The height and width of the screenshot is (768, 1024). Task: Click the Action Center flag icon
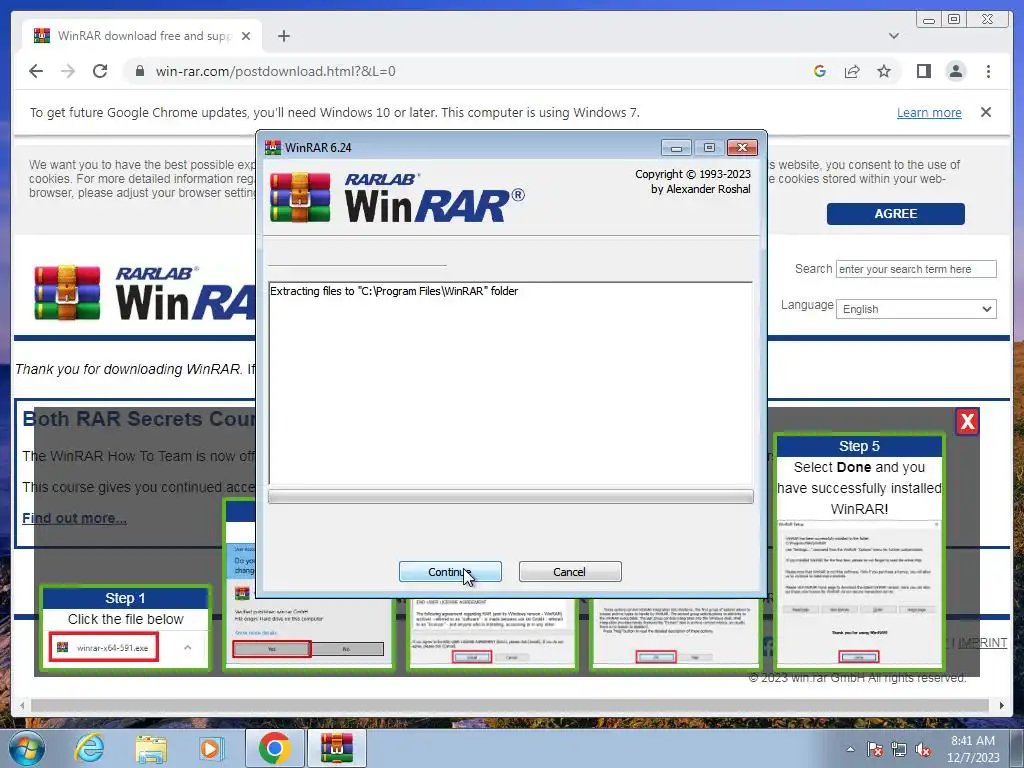coord(875,749)
